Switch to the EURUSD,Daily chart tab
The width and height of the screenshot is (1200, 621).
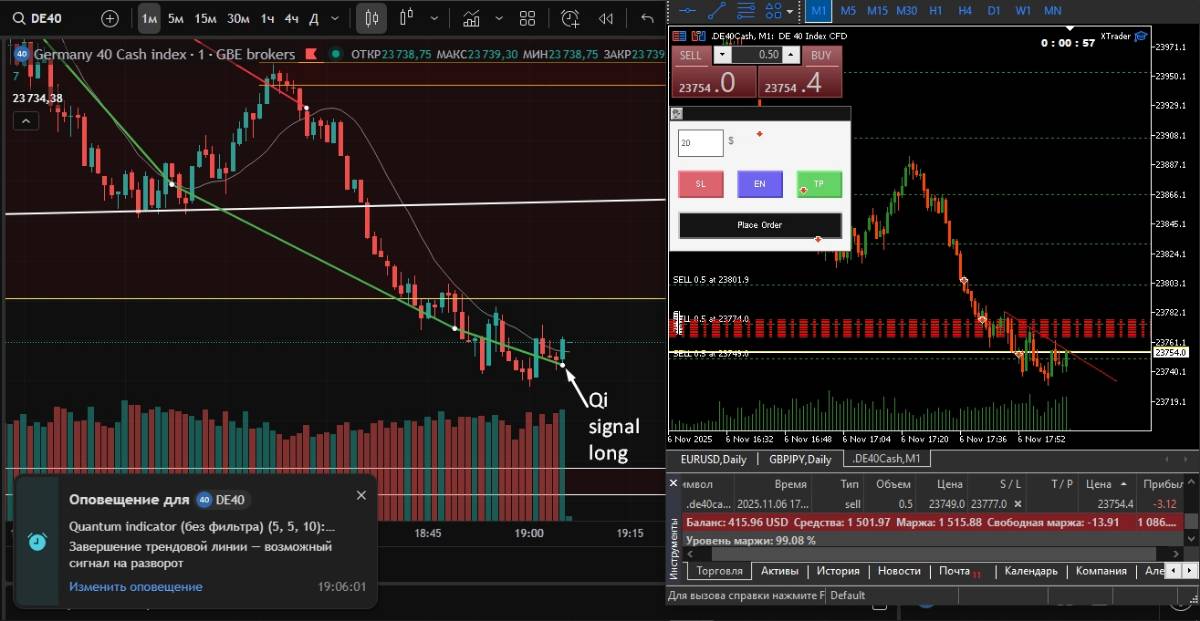713,459
